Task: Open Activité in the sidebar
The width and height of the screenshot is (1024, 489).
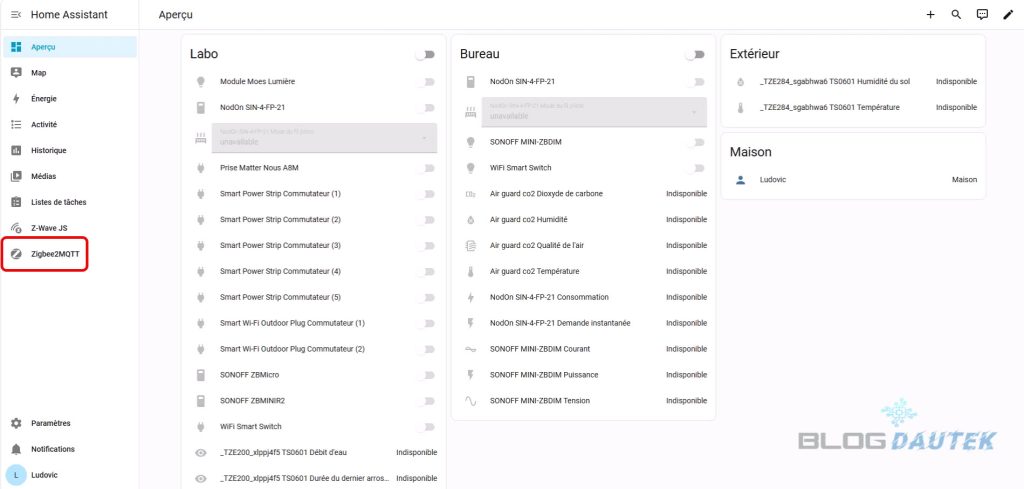Action: pyautogui.click(x=69, y=124)
